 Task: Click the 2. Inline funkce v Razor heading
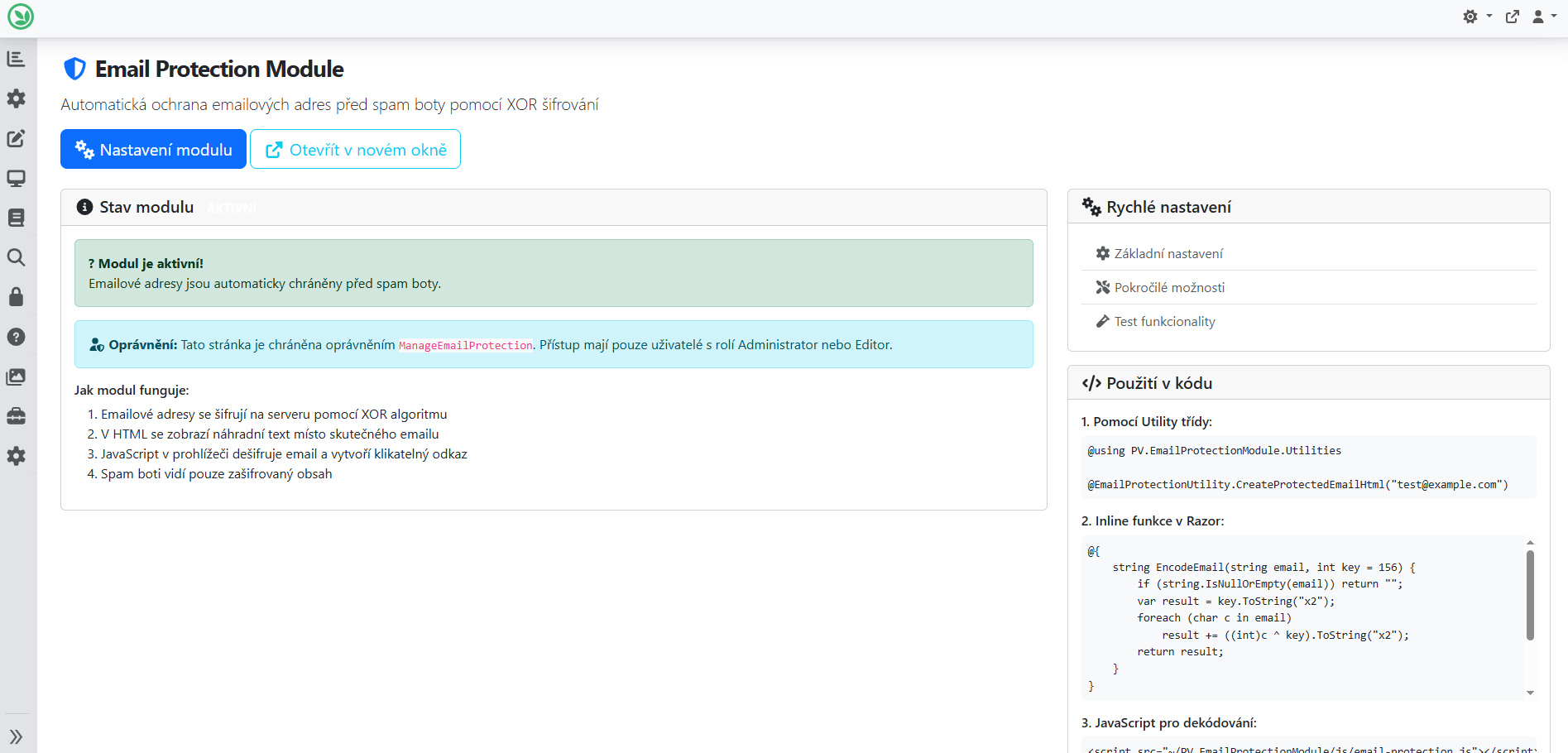(x=1153, y=520)
